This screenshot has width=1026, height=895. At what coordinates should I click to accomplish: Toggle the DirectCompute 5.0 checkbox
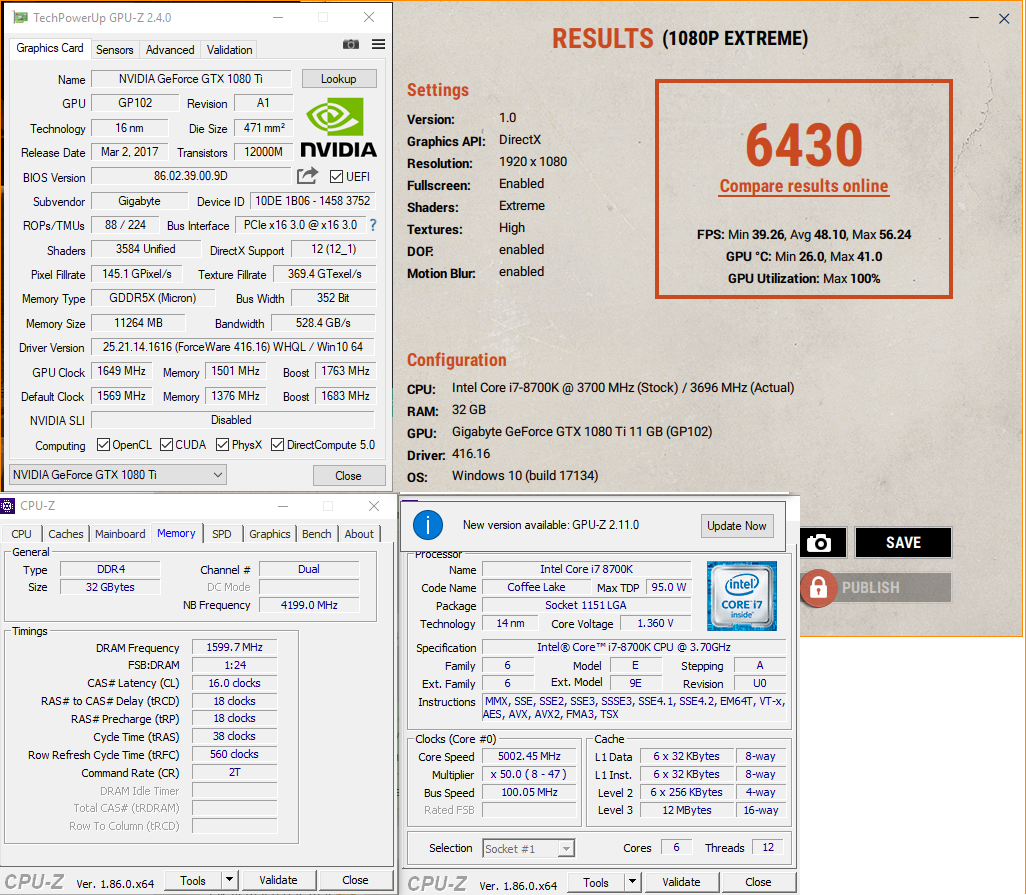[x=277, y=445]
